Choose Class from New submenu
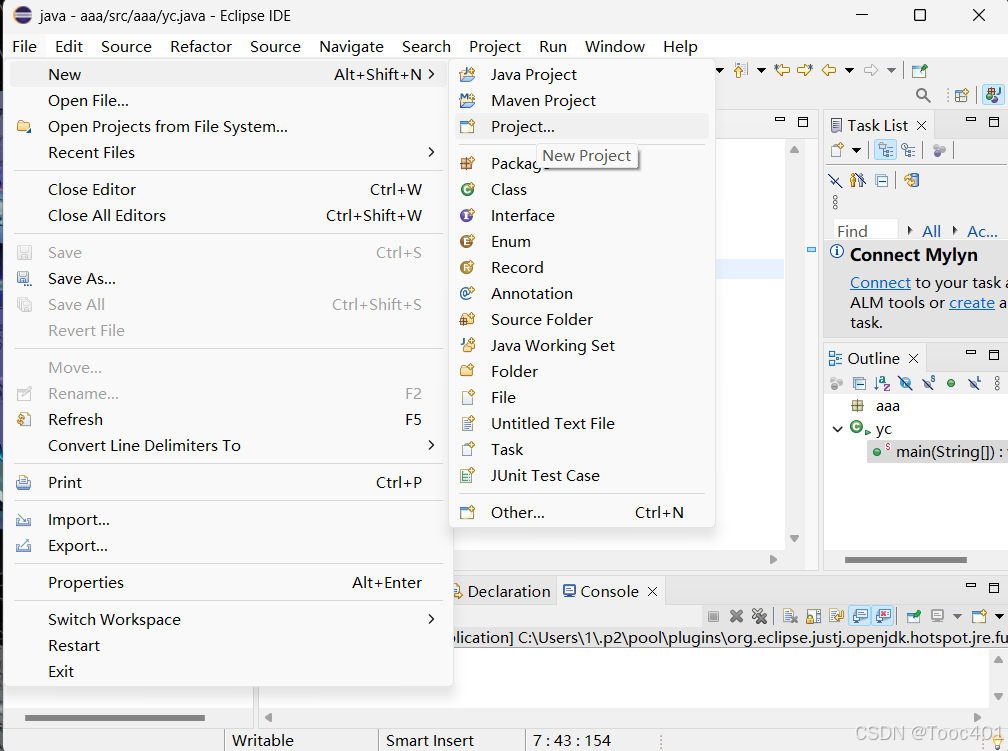 (582, 190)
